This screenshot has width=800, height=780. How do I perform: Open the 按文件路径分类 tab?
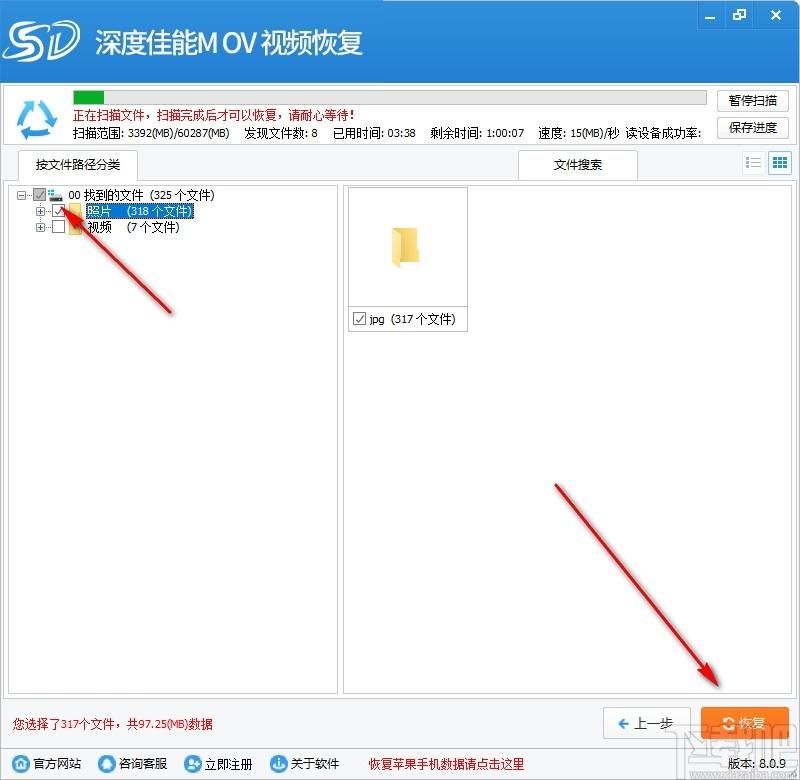tap(78, 165)
